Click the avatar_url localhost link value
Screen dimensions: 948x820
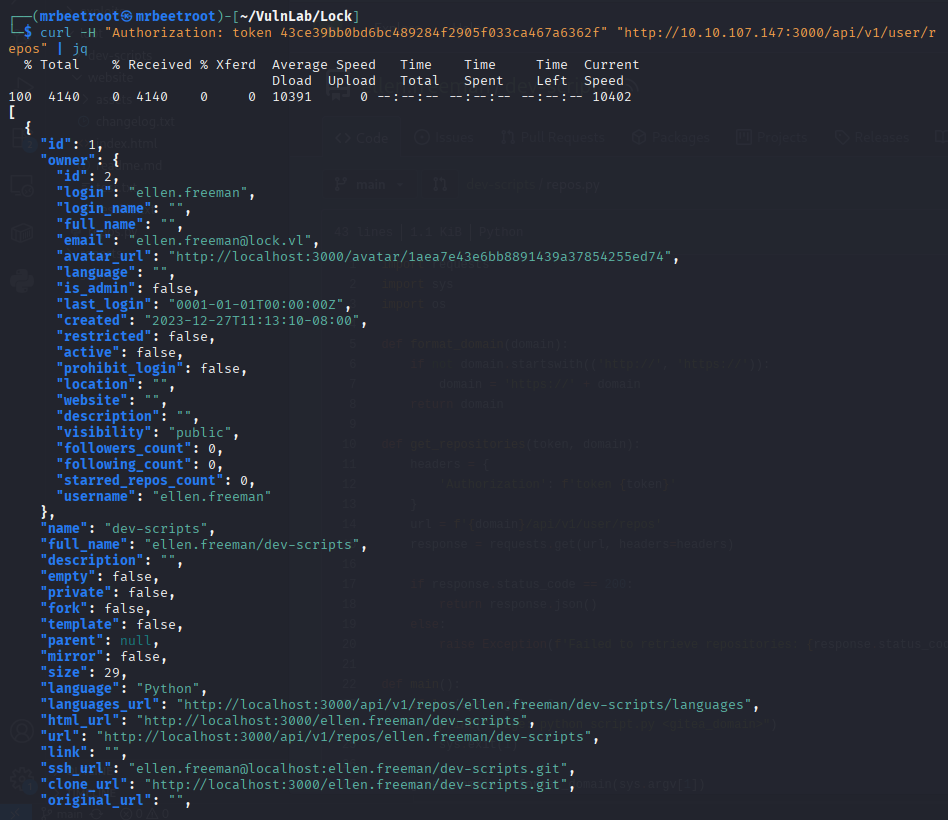[420, 256]
